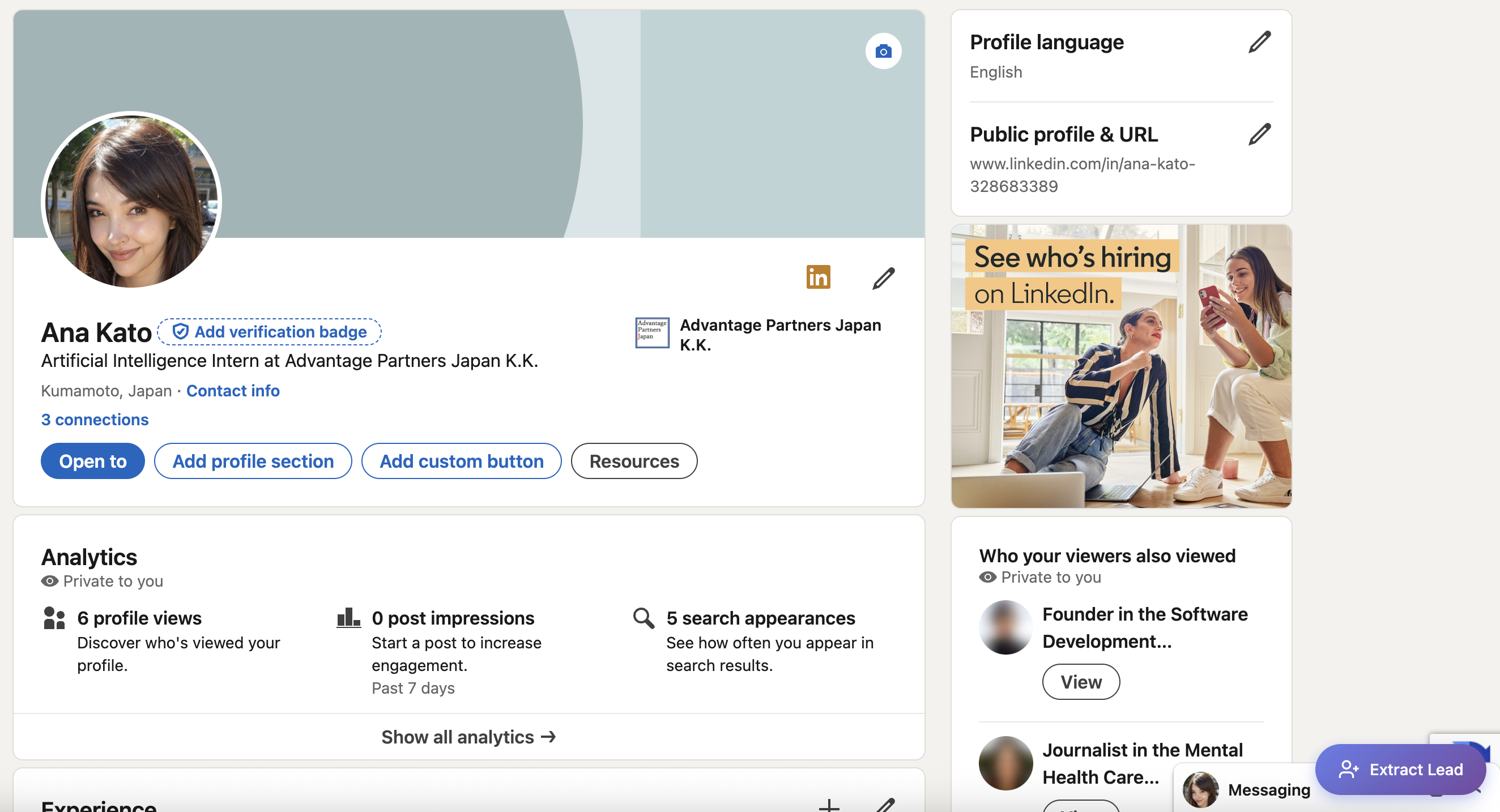The image size is (1500, 812).
Task: Edit Public profile & URL pencil
Action: [1259, 134]
